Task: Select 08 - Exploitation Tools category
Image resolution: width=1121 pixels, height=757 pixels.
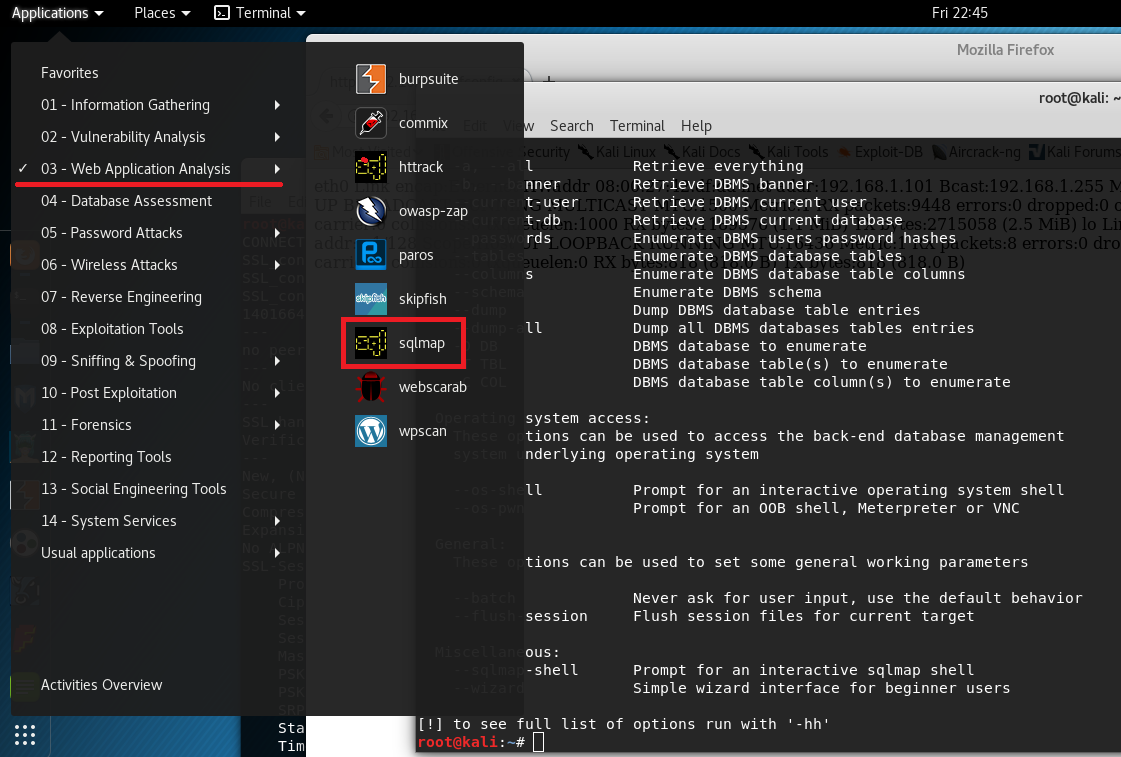Action: 112,329
